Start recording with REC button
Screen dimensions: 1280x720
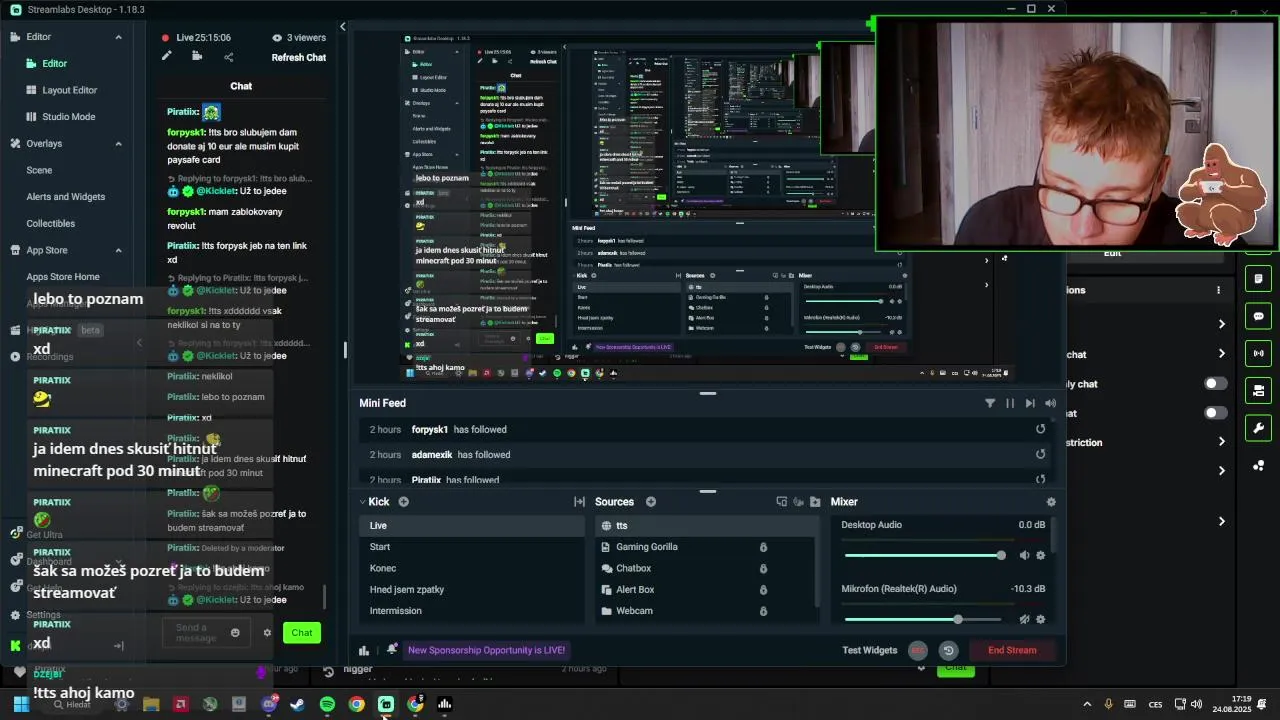(918, 651)
